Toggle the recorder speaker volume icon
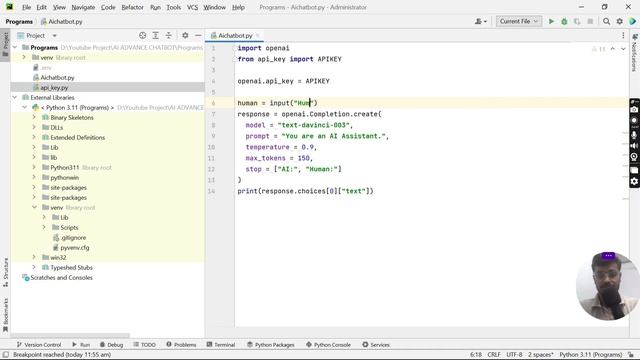640x360 pixels. point(634,146)
